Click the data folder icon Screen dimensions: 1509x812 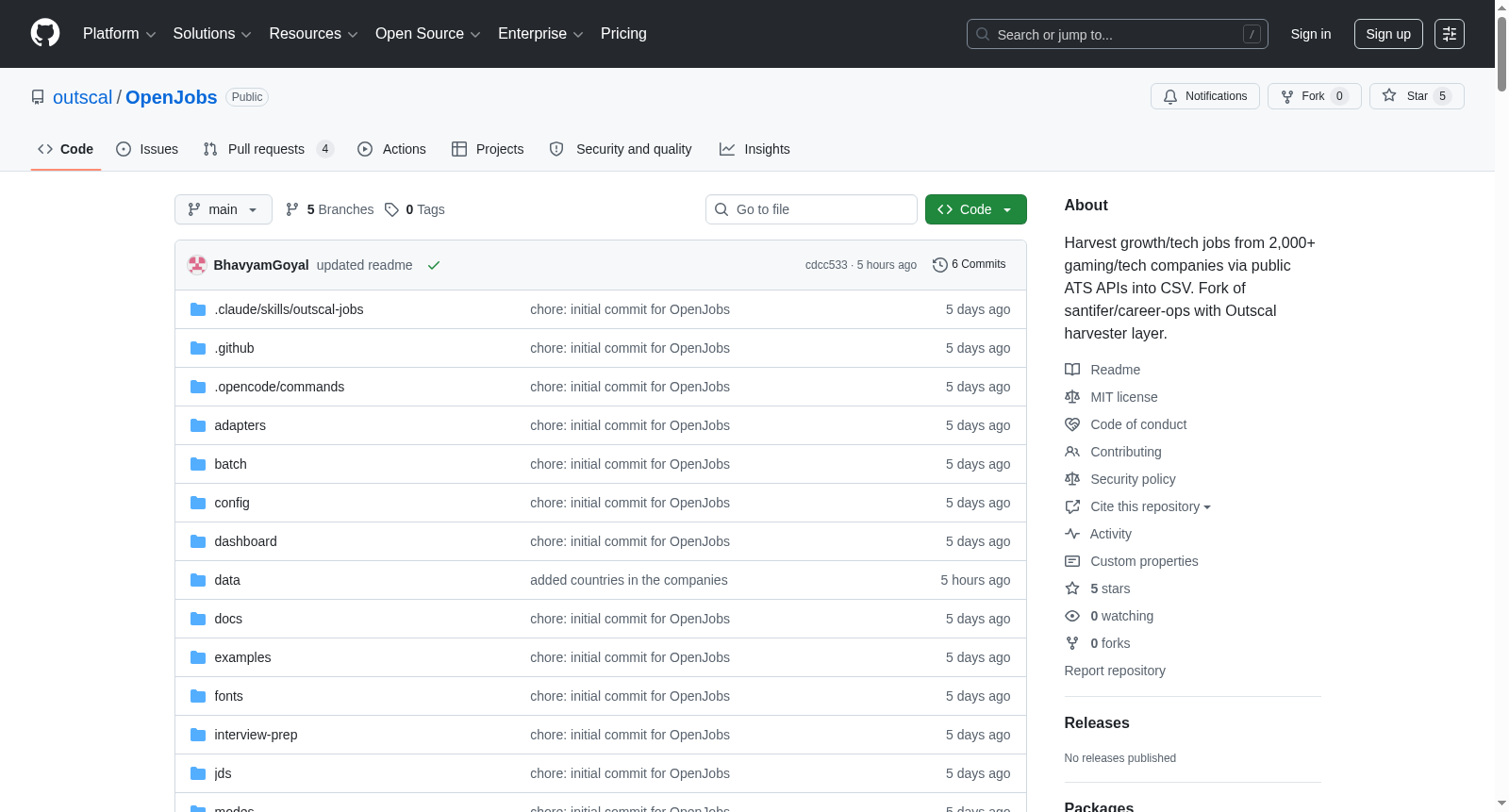(x=198, y=580)
